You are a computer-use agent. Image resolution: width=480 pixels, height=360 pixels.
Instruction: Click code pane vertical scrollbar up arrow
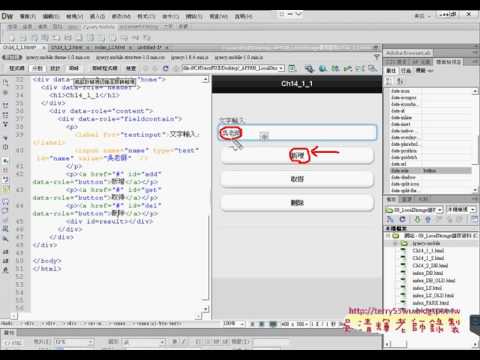(206, 79)
